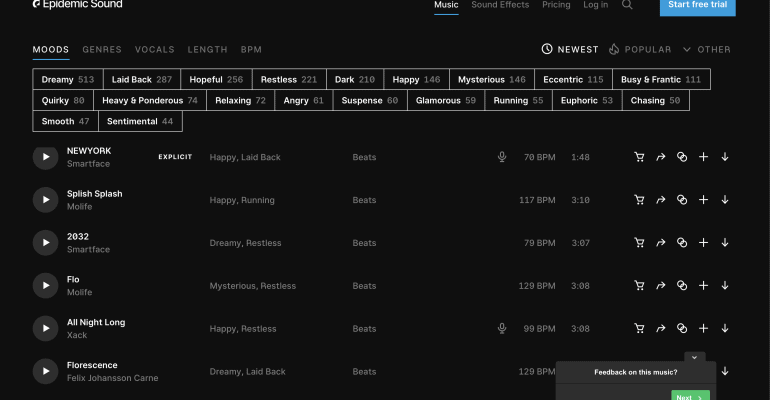Find similar tracks to Splish Splash icon
This screenshot has height=400, width=770.
coord(682,200)
